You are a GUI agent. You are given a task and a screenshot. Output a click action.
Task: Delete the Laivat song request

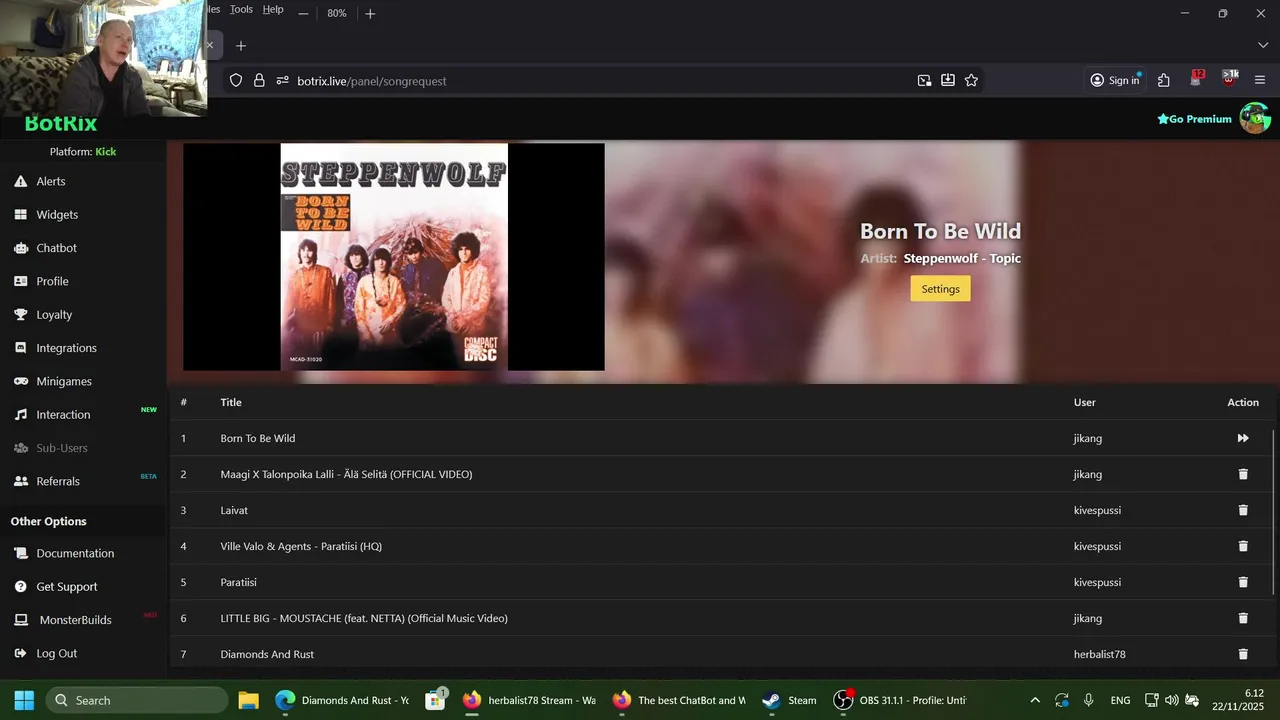[1243, 510]
